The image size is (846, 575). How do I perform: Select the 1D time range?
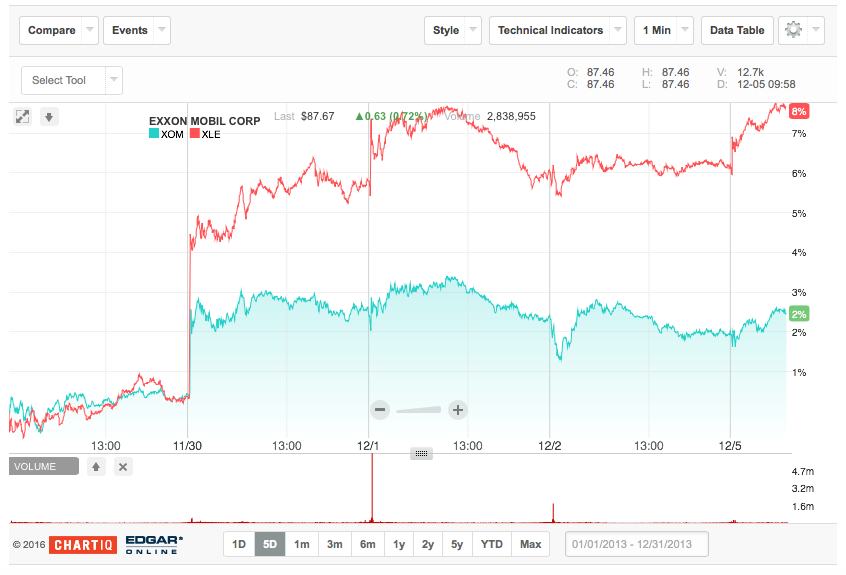point(239,544)
